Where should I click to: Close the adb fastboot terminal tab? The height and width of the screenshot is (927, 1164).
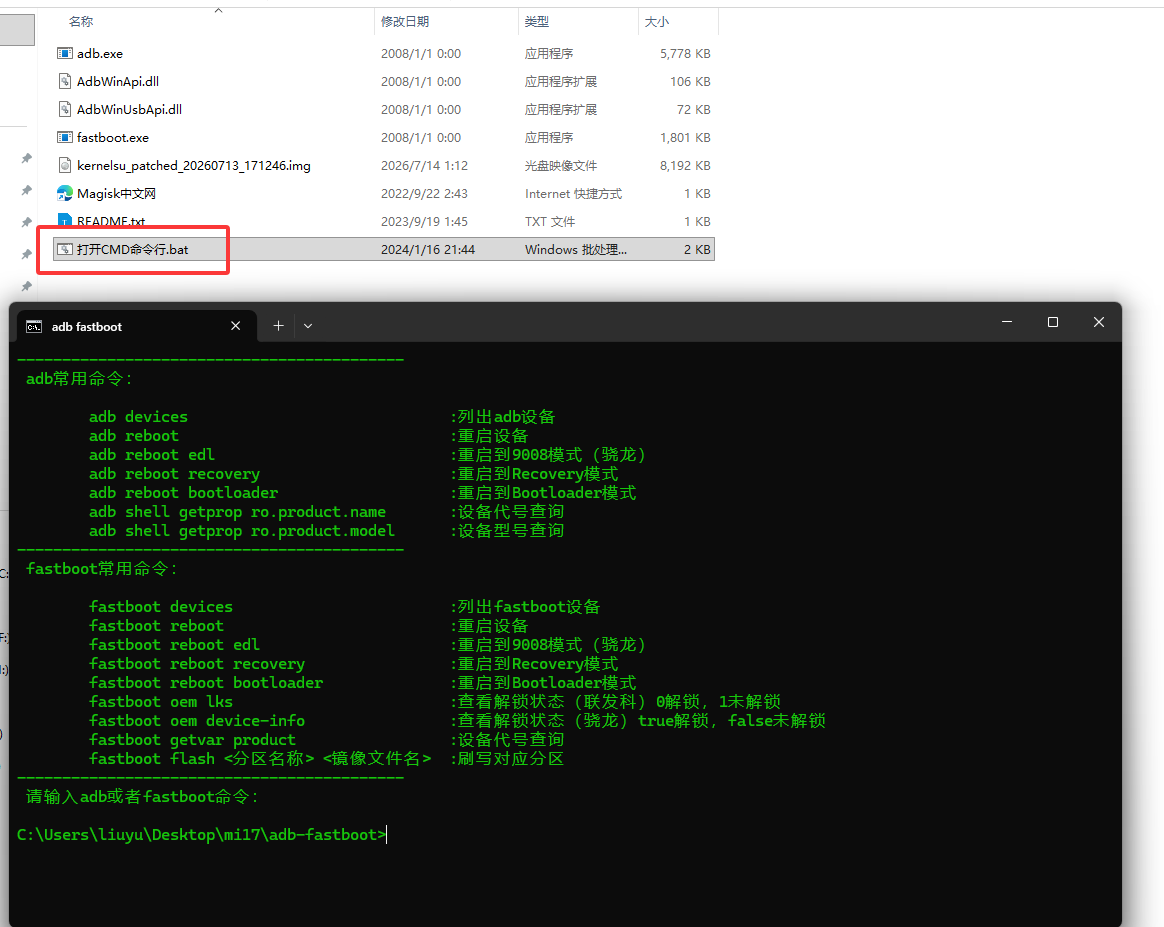[235, 326]
